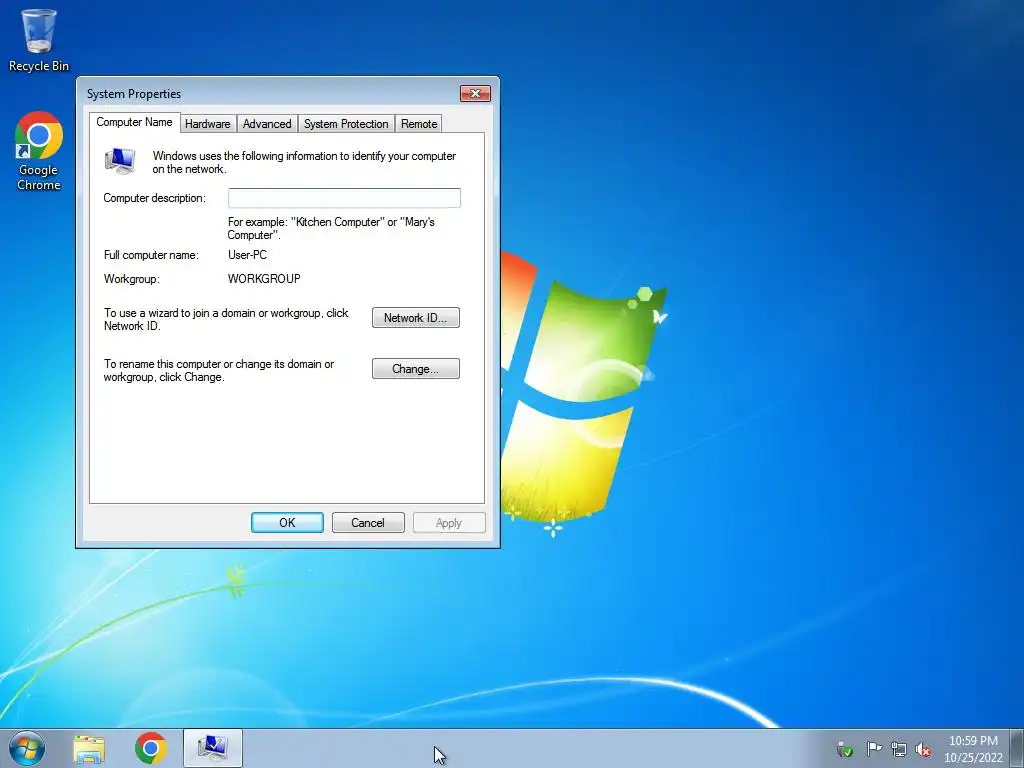
Task: Open Safely Remove Hardware tray icon
Action: (845, 749)
